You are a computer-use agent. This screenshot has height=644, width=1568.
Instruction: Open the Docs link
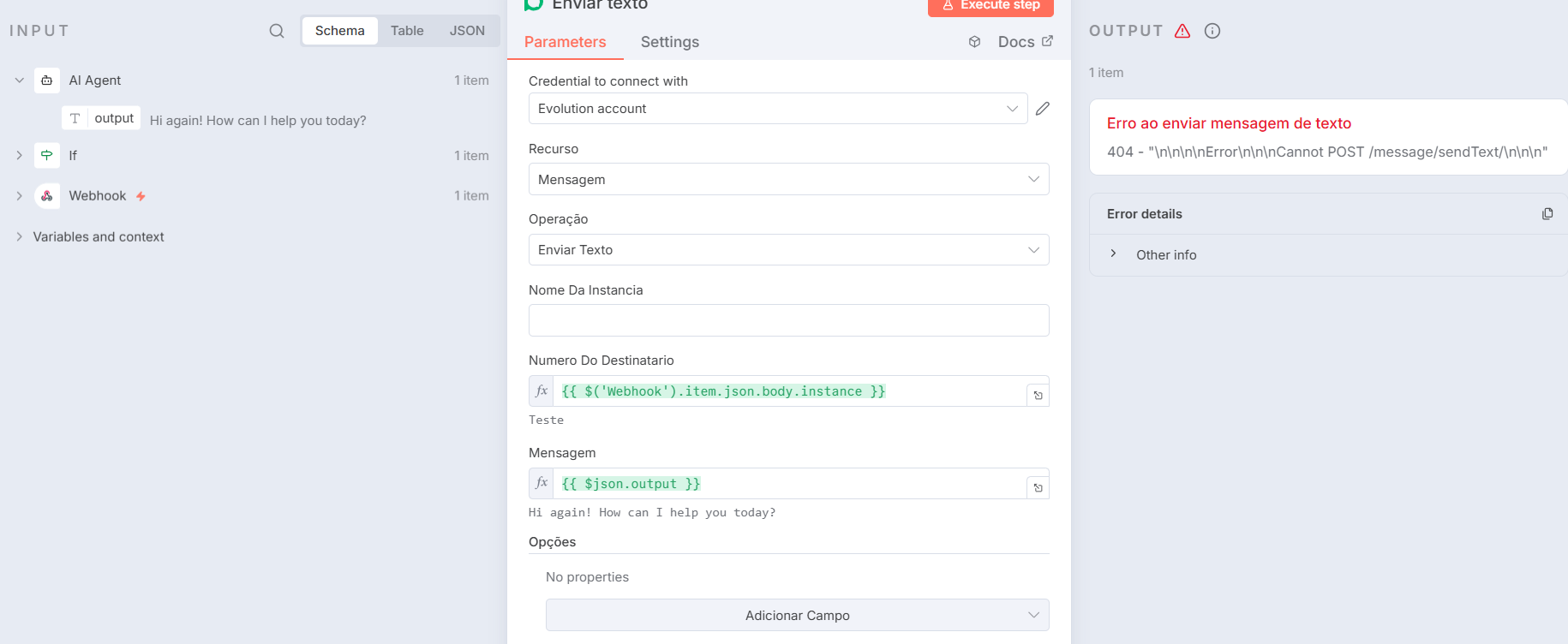click(x=1017, y=41)
